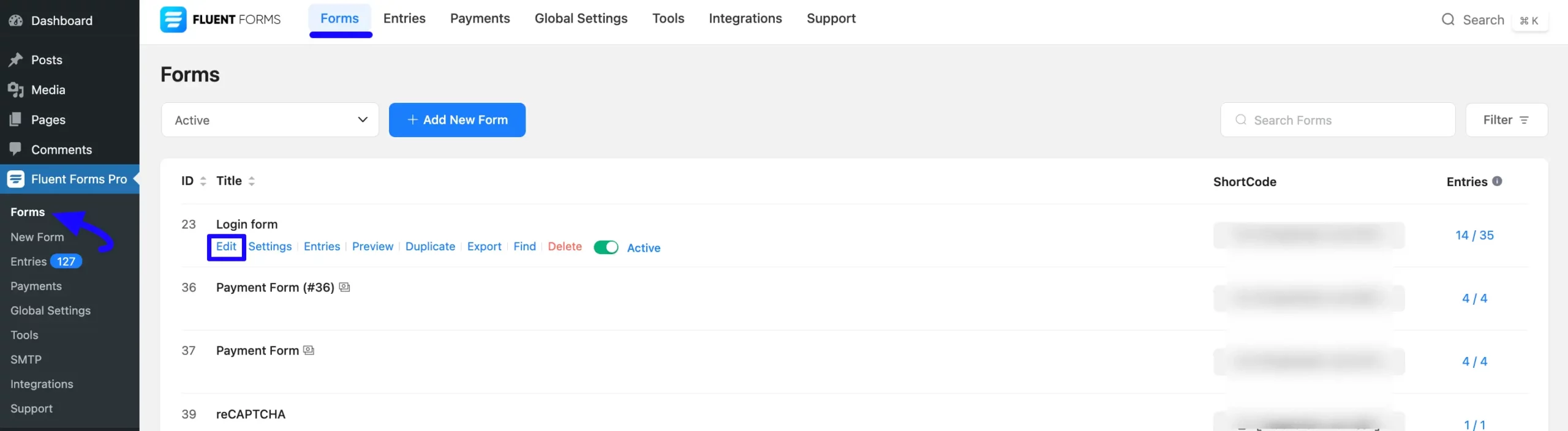Click the payment icon beside Payment Form (#36)
Viewport: 1568px width, 431px height.
click(345, 287)
